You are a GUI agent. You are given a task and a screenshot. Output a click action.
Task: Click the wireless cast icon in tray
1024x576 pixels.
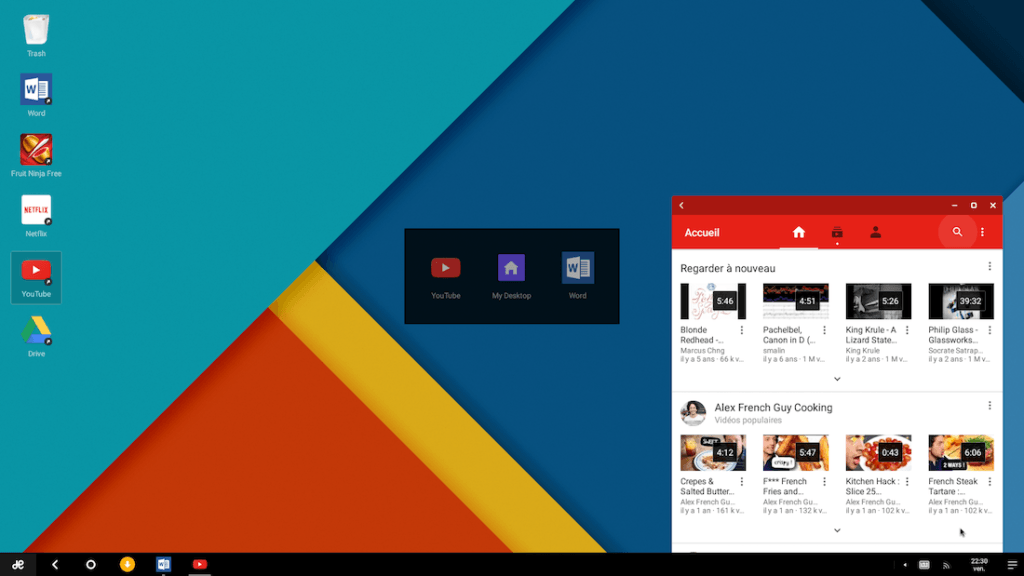click(x=946, y=565)
